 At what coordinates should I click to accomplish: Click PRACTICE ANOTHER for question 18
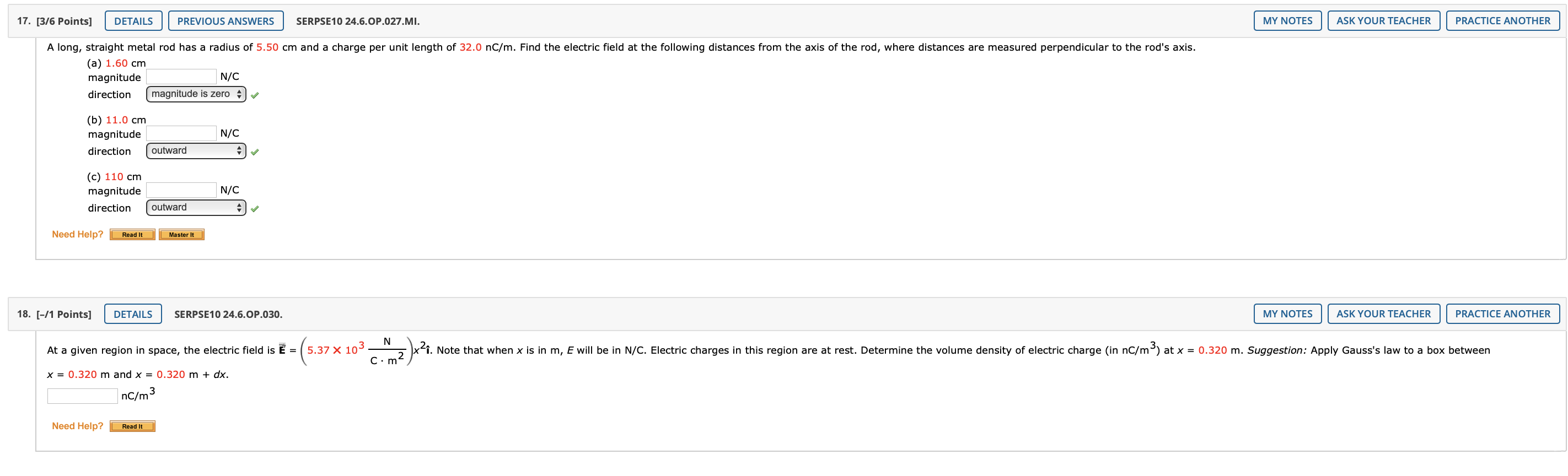click(x=1502, y=313)
